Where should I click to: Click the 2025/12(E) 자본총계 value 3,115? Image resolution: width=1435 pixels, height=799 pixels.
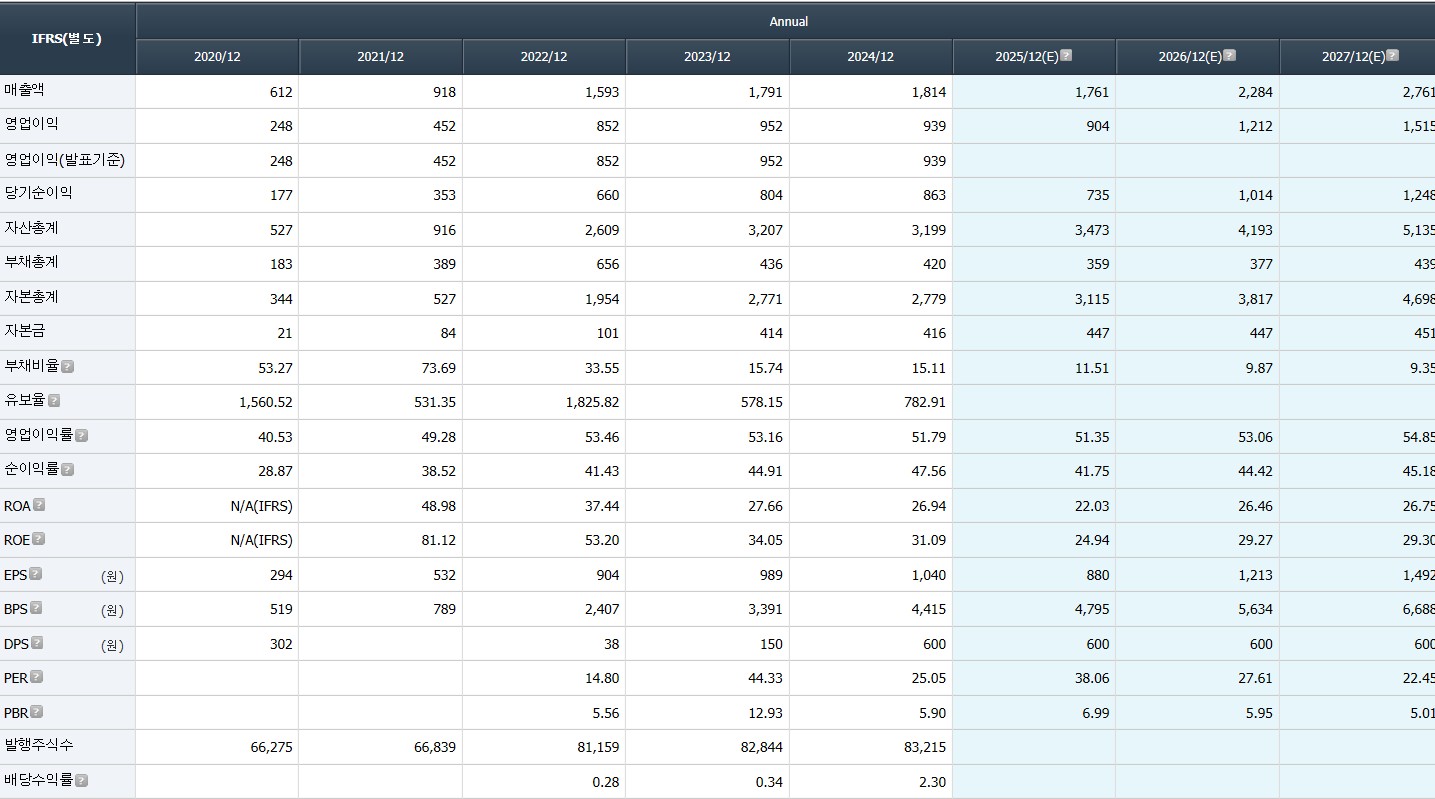click(1092, 299)
